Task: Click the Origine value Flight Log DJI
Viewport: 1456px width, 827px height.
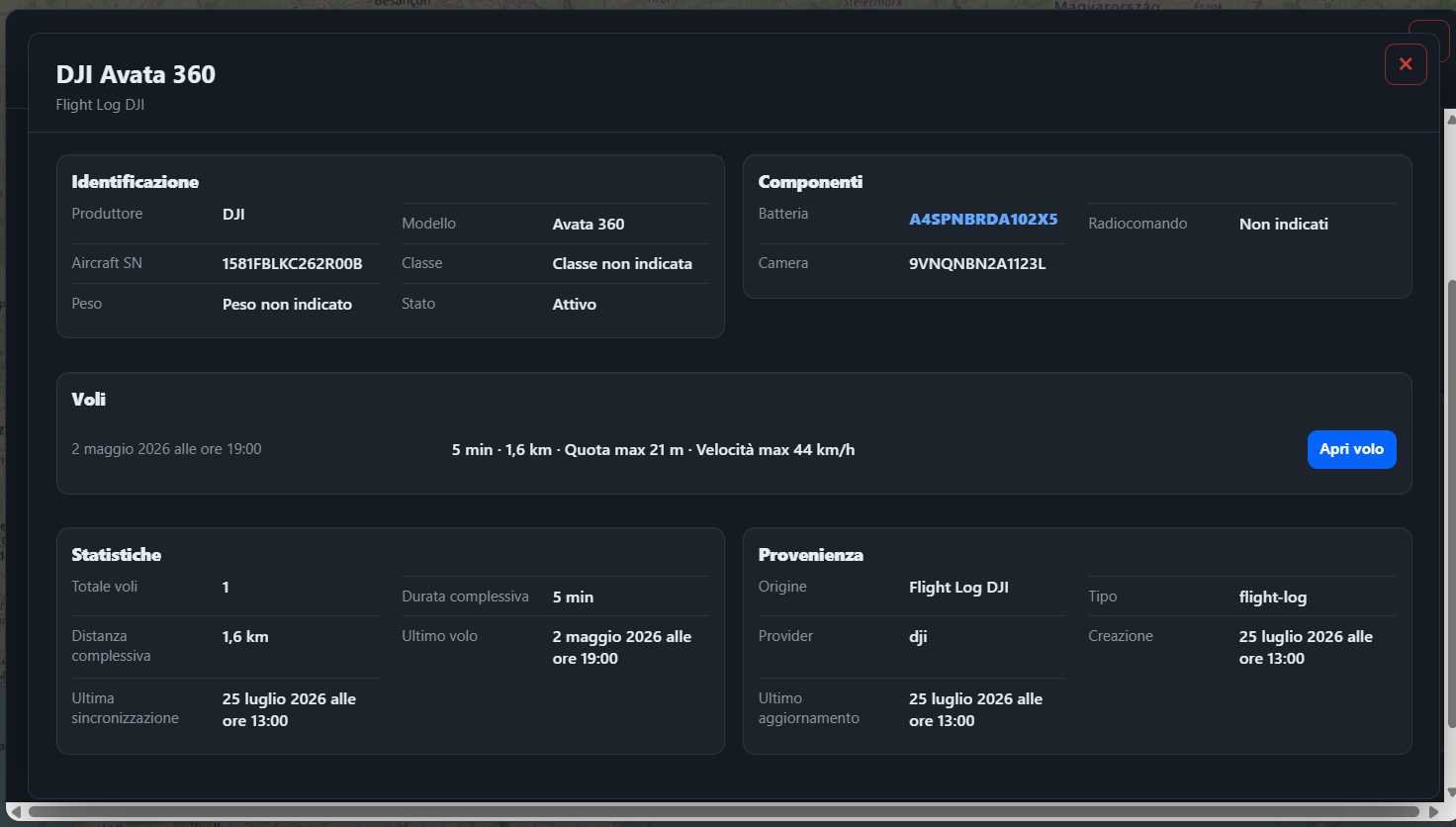Action: [959, 588]
